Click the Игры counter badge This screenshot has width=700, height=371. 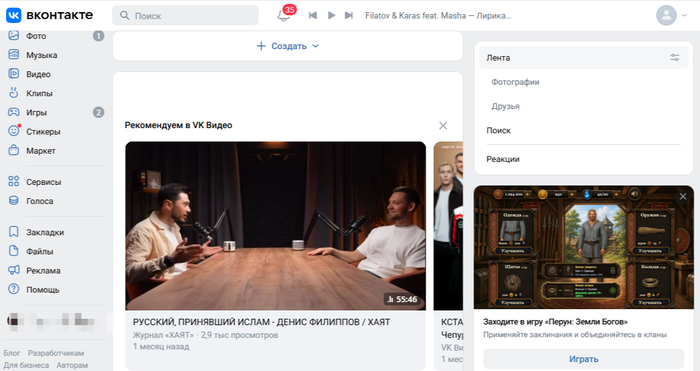(x=98, y=112)
